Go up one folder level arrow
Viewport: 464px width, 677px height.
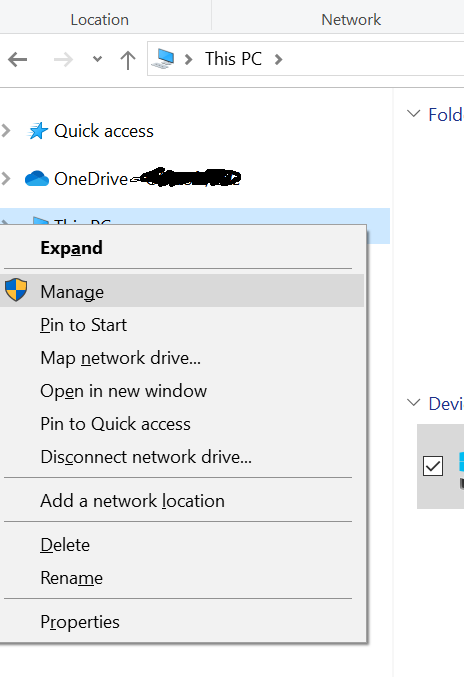coord(128,60)
